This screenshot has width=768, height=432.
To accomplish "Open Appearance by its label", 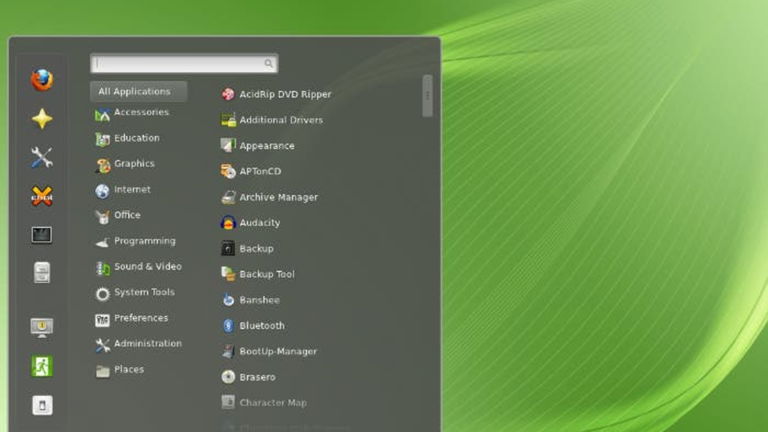I will click(x=267, y=146).
